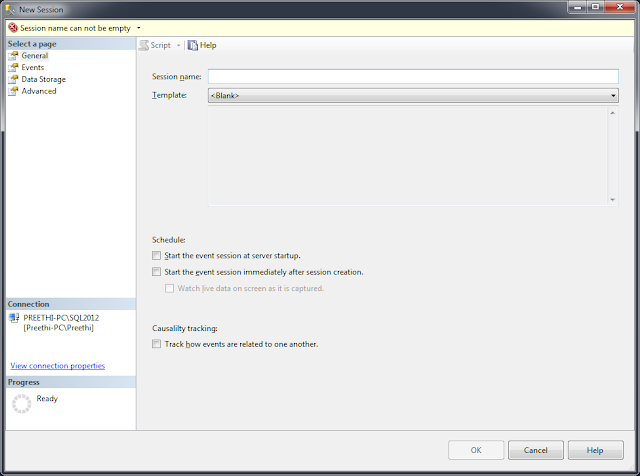Enable start event session at server startup

pyautogui.click(x=156, y=256)
